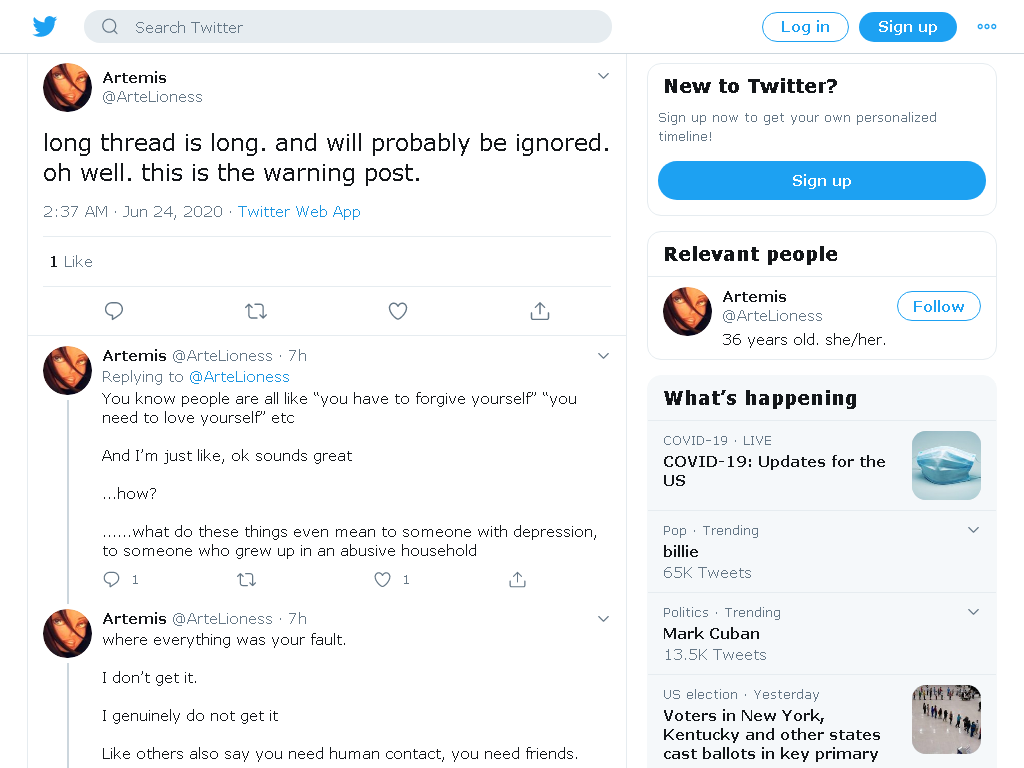Viewport: 1024px width, 768px height.
Task: Follow Artemis in Relevant people
Action: point(938,306)
